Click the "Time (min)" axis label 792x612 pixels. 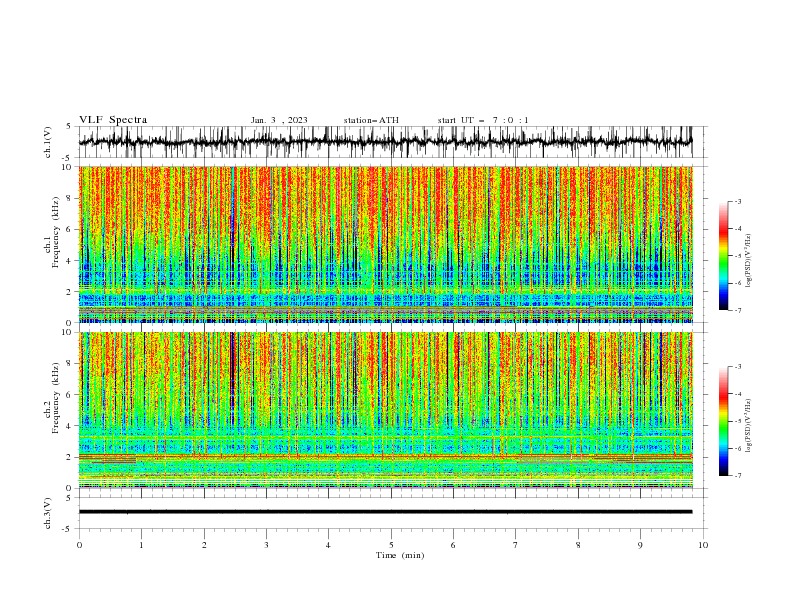coord(400,555)
